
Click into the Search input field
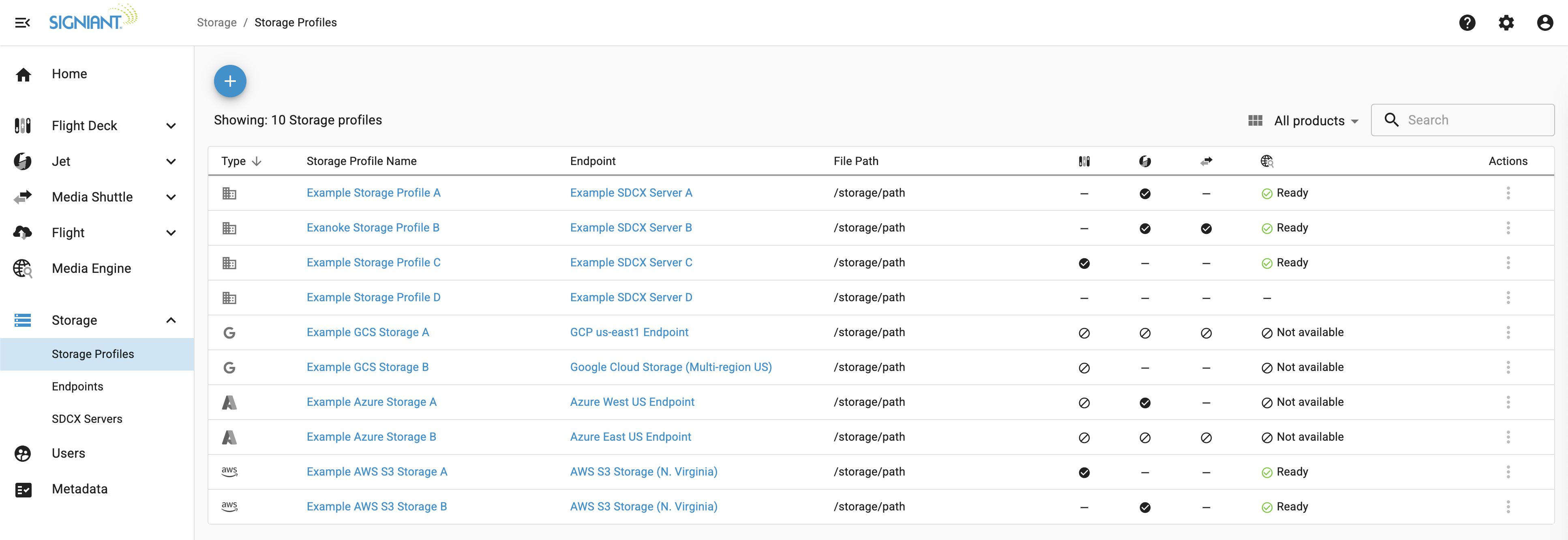(1462, 120)
